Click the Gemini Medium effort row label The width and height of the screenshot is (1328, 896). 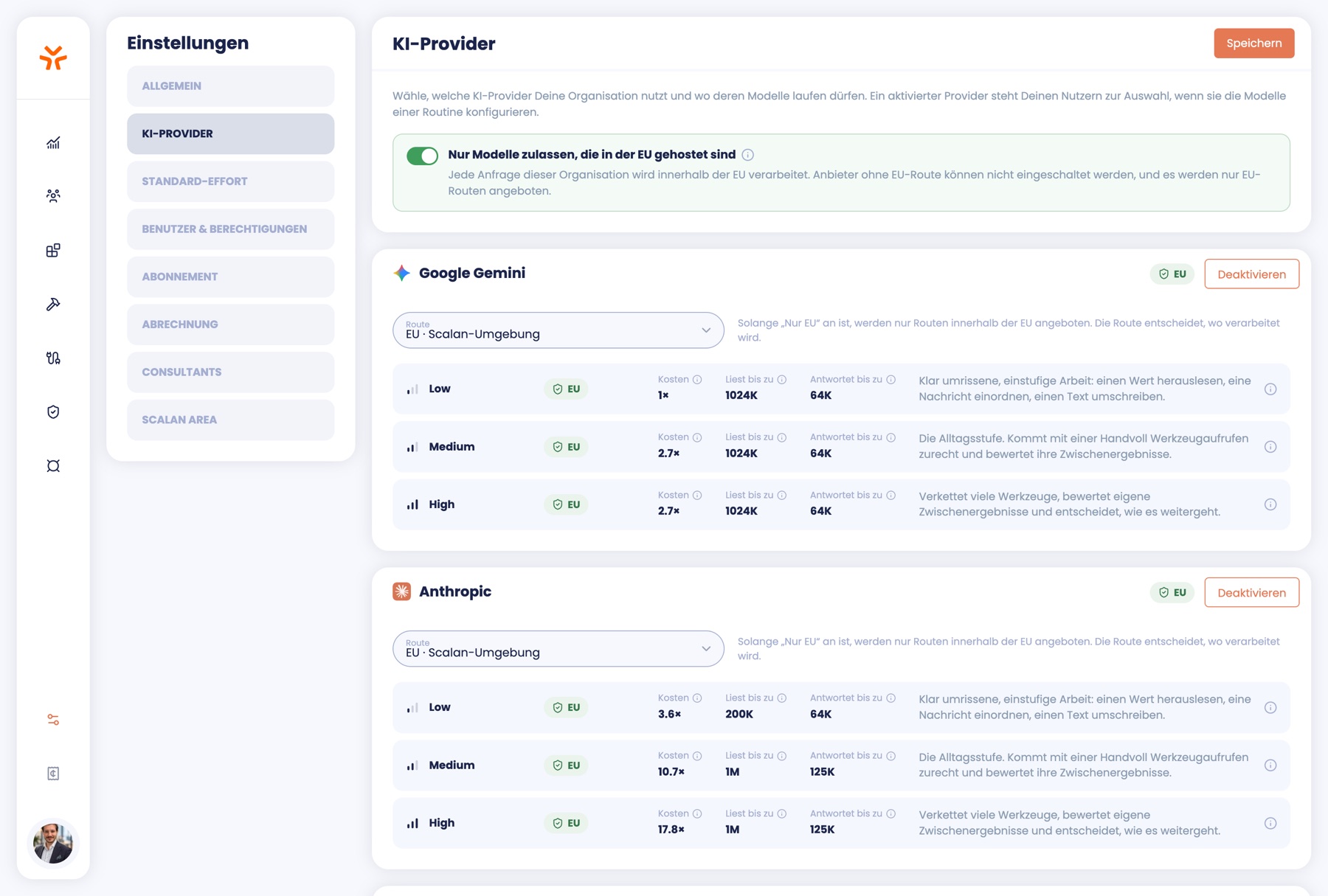point(452,447)
